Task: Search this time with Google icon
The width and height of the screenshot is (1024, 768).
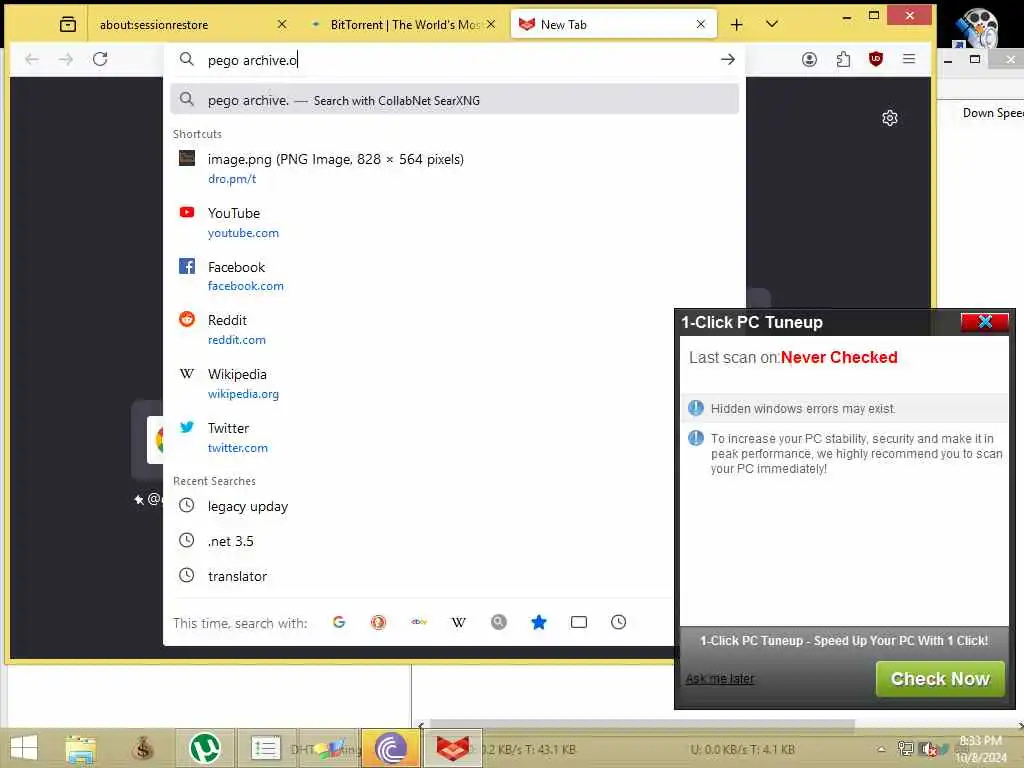Action: [x=339, y=622]
